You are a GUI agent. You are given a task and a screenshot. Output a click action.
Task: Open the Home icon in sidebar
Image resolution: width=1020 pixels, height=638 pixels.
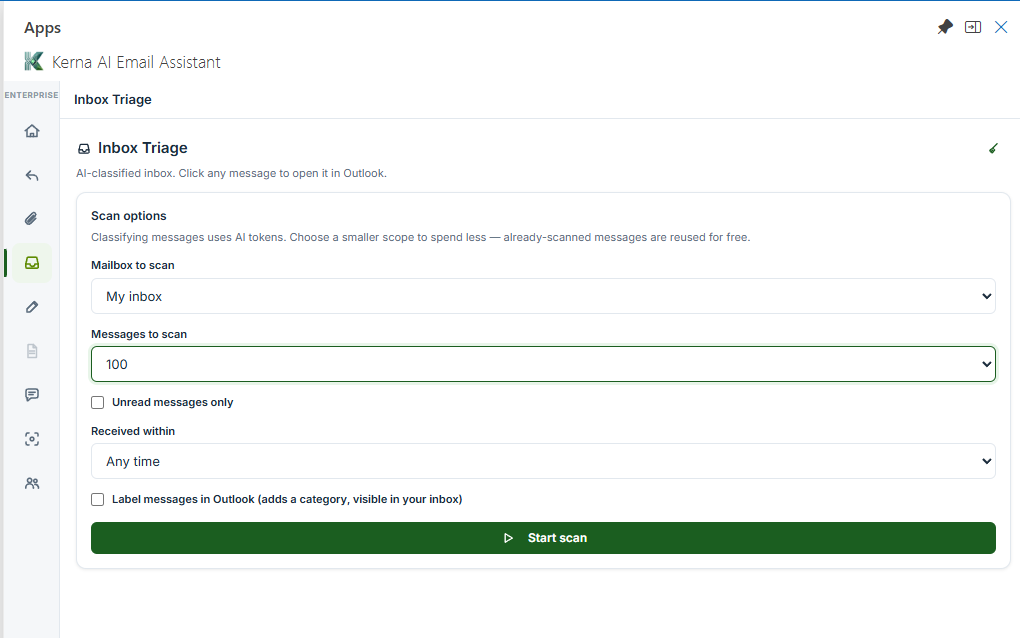pos(32,131)
